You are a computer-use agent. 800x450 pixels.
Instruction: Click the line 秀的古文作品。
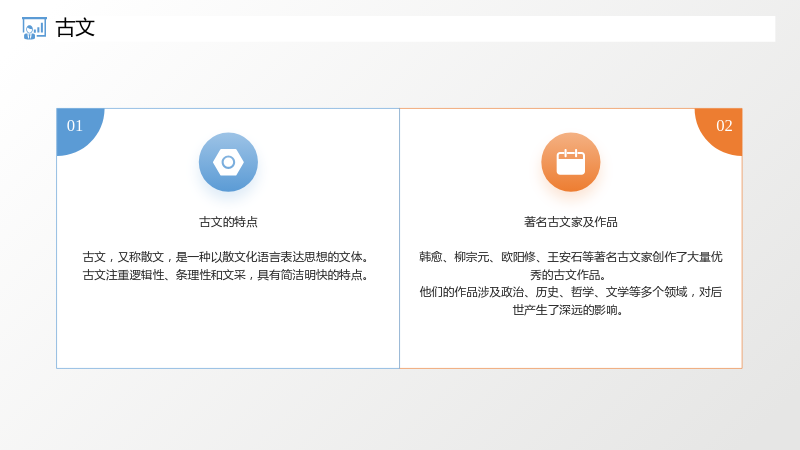568,275
